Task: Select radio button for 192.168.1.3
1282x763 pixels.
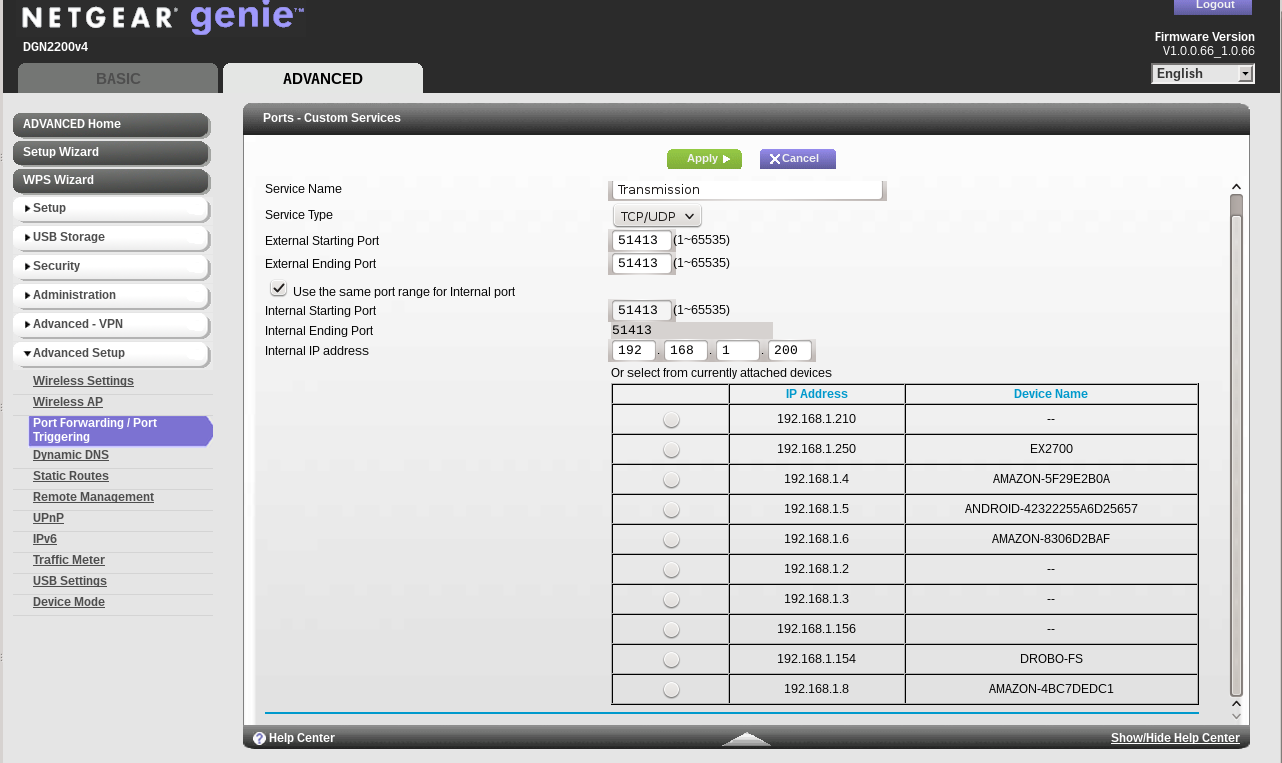Action: (x=671, y=600)
